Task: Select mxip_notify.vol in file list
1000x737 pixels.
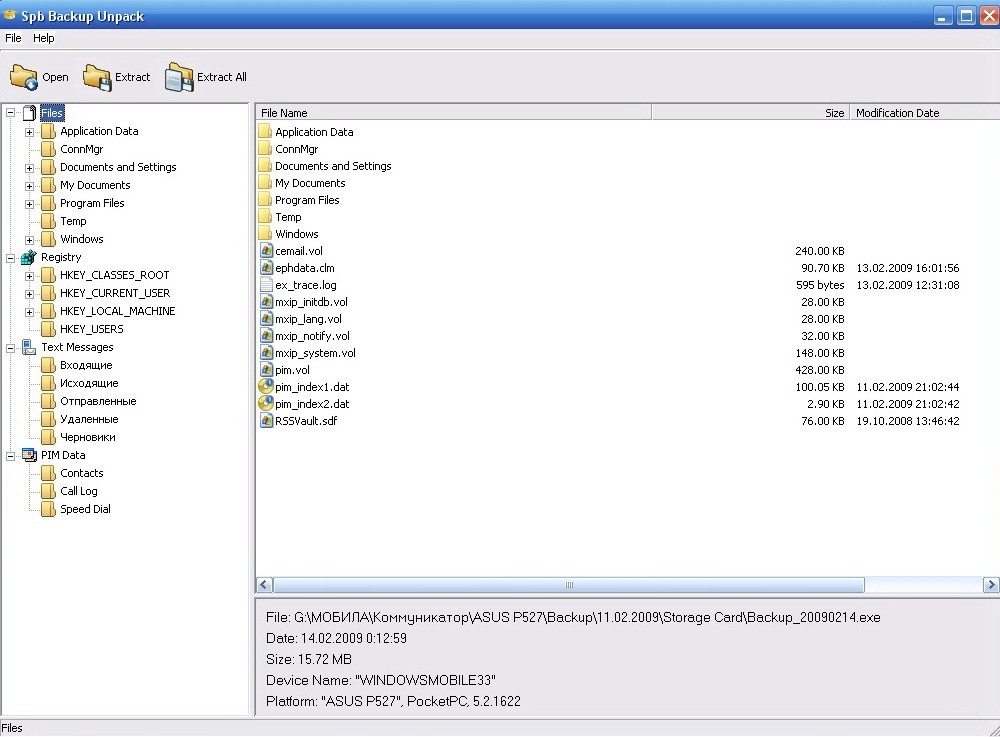Action: coord(312,336)
